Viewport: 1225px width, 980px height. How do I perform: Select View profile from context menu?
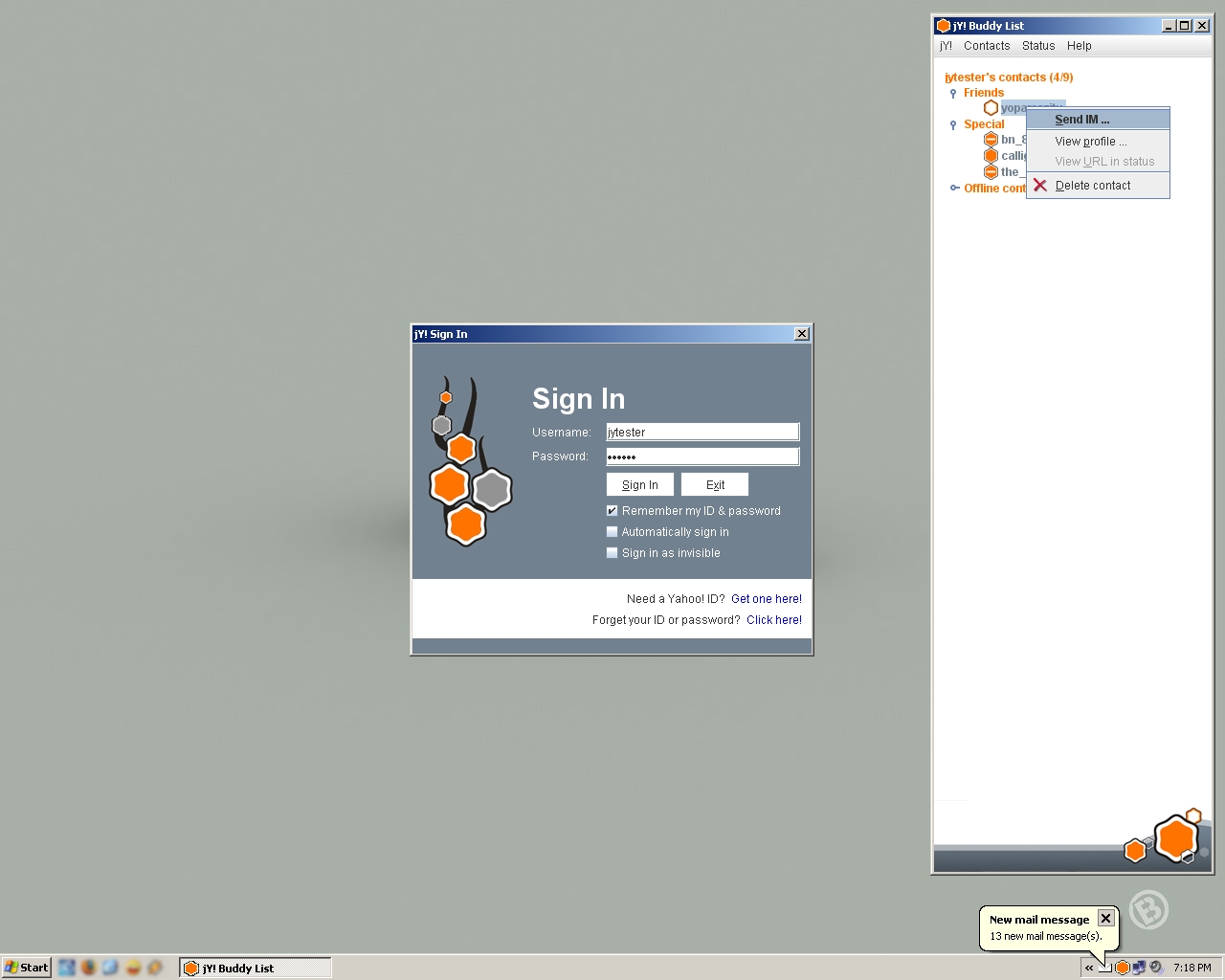[1098, 142]
